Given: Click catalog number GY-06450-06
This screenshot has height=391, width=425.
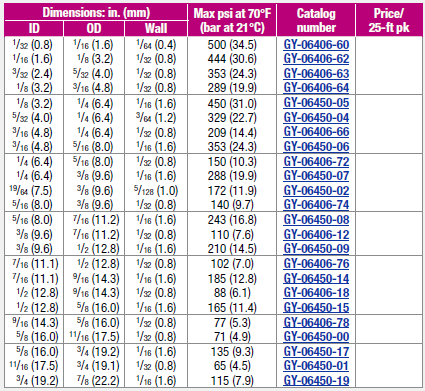Looking at the screenshot, I should point(316,147).
